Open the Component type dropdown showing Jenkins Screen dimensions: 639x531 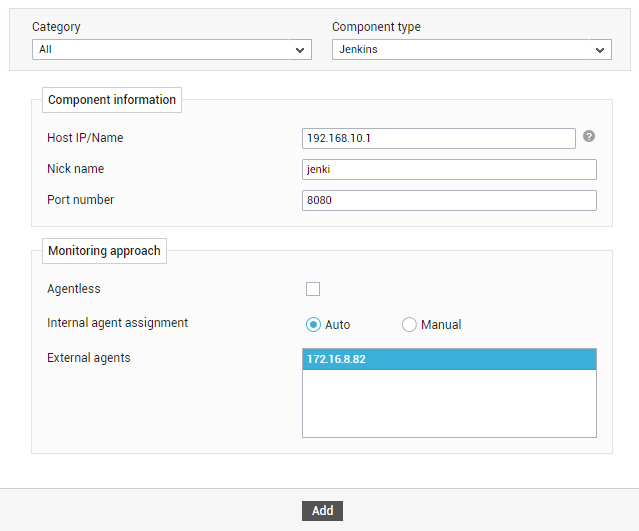click(472, 50)
